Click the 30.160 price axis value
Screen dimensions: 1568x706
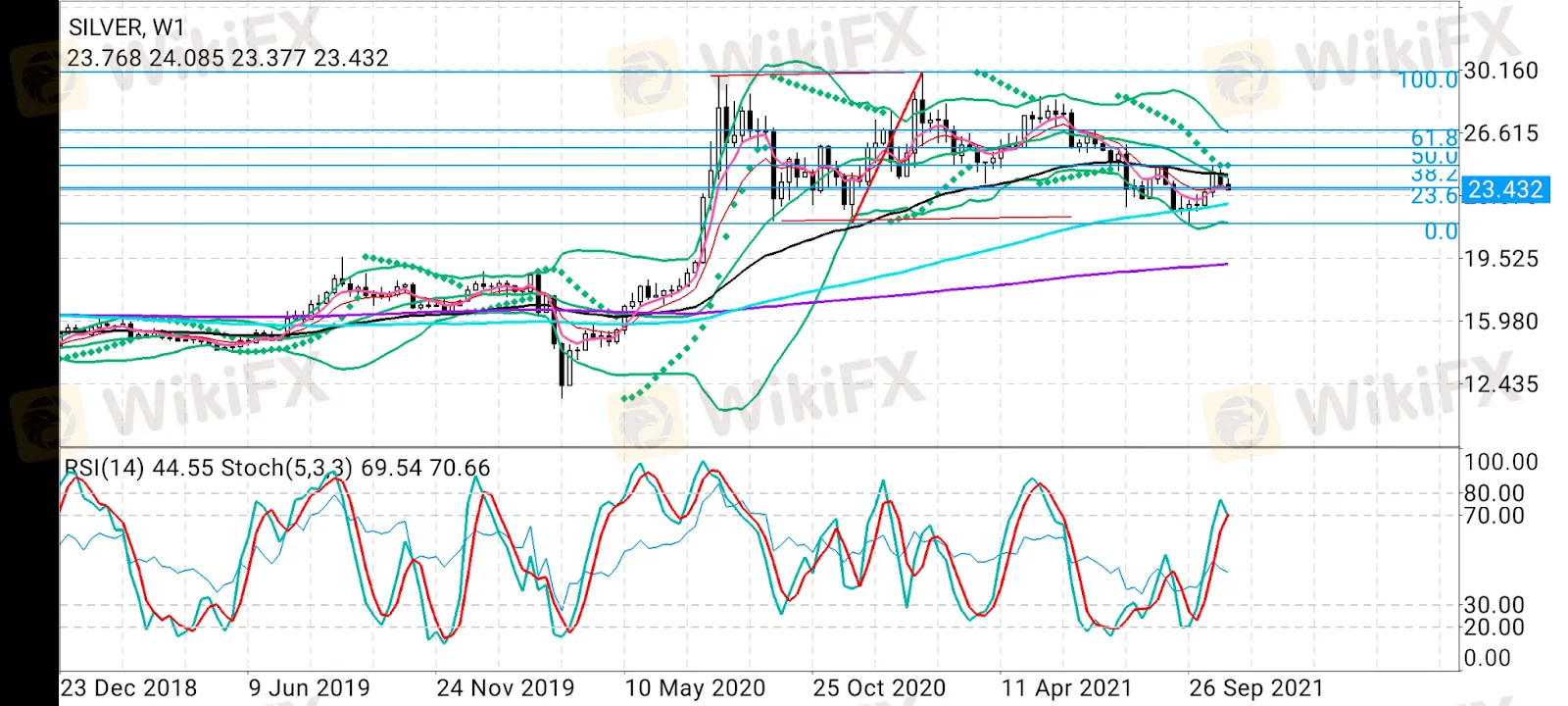tap(1500, 71)
